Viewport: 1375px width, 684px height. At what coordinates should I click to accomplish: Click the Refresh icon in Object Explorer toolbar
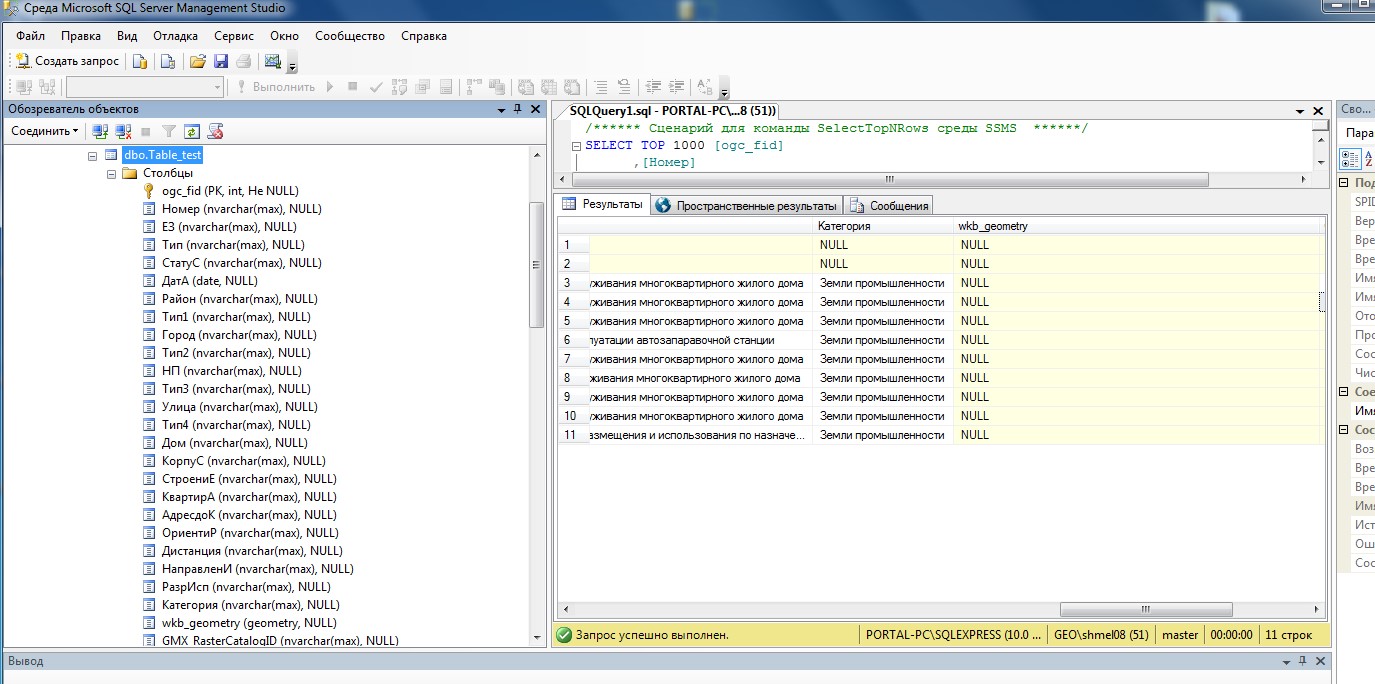coord(193,130)
